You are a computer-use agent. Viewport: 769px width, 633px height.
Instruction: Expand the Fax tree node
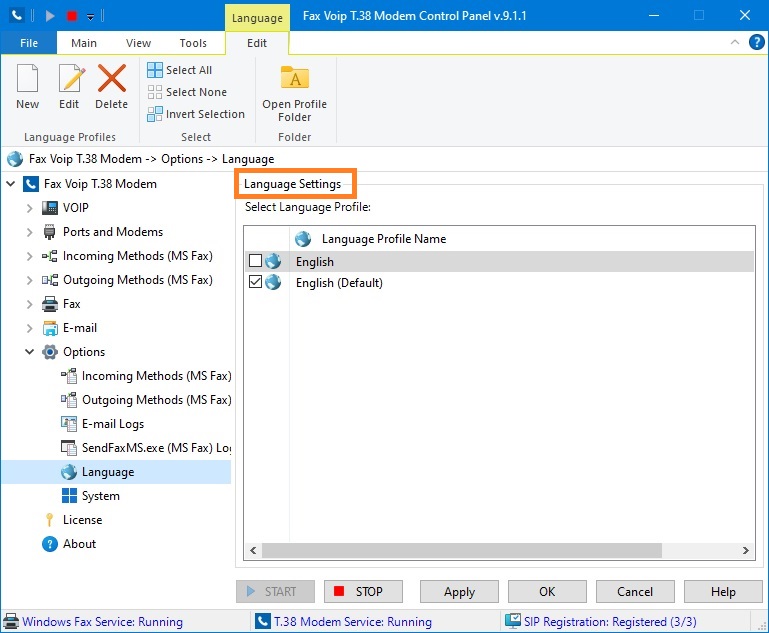tap(29, 304)
